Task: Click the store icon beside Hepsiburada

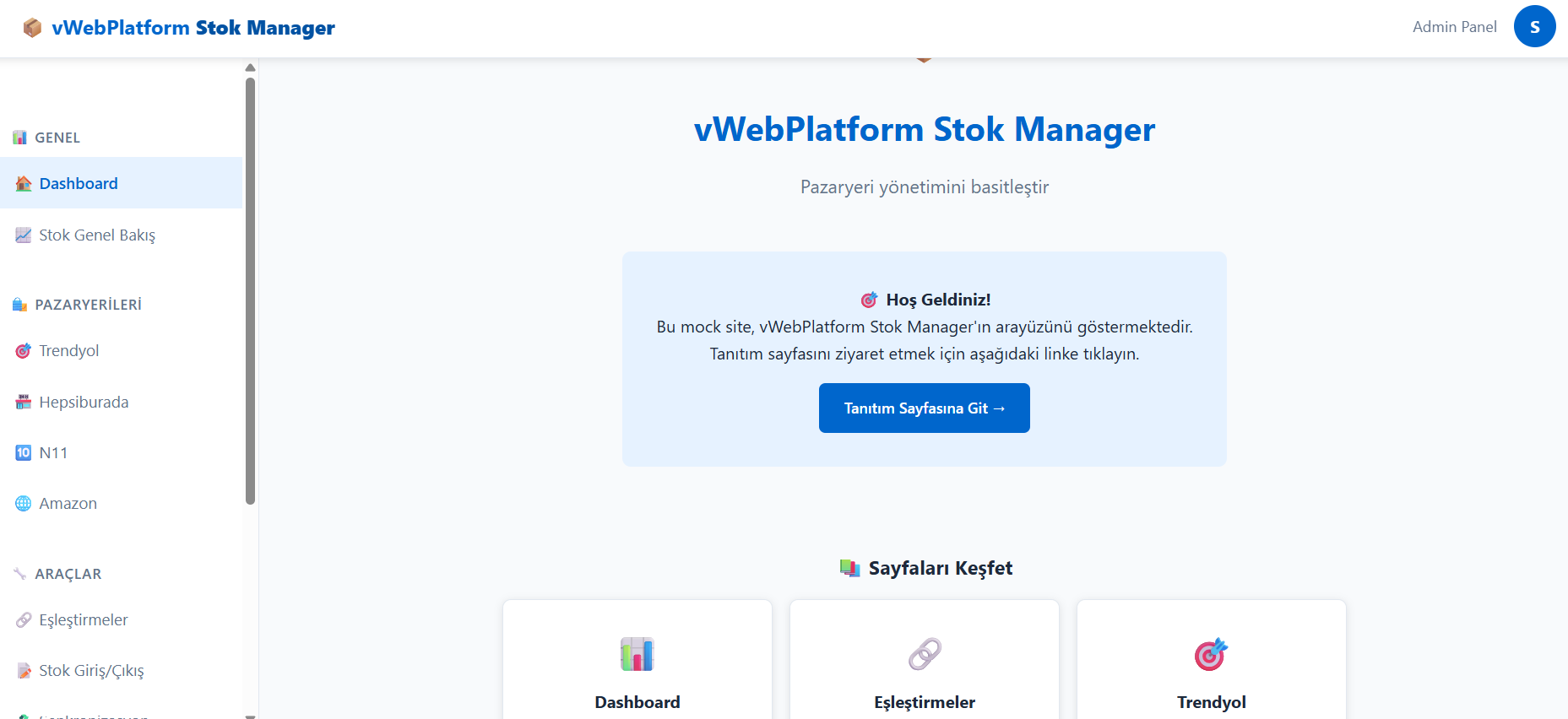Action: click(x=24, y=403)
